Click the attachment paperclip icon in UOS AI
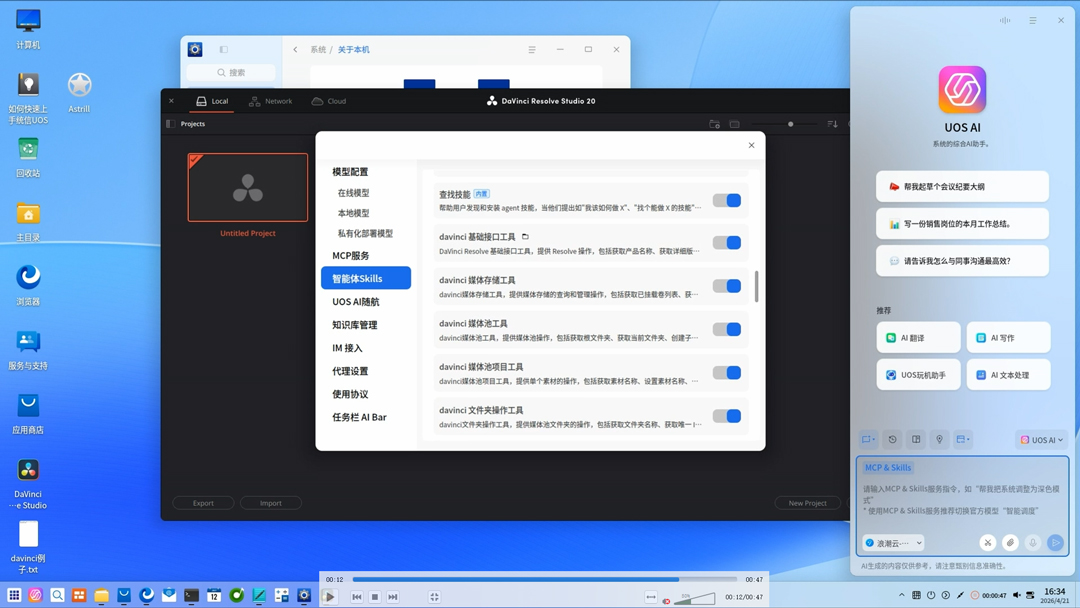The height and width of the screenshot is (608, 1080). click(1010, 543)
